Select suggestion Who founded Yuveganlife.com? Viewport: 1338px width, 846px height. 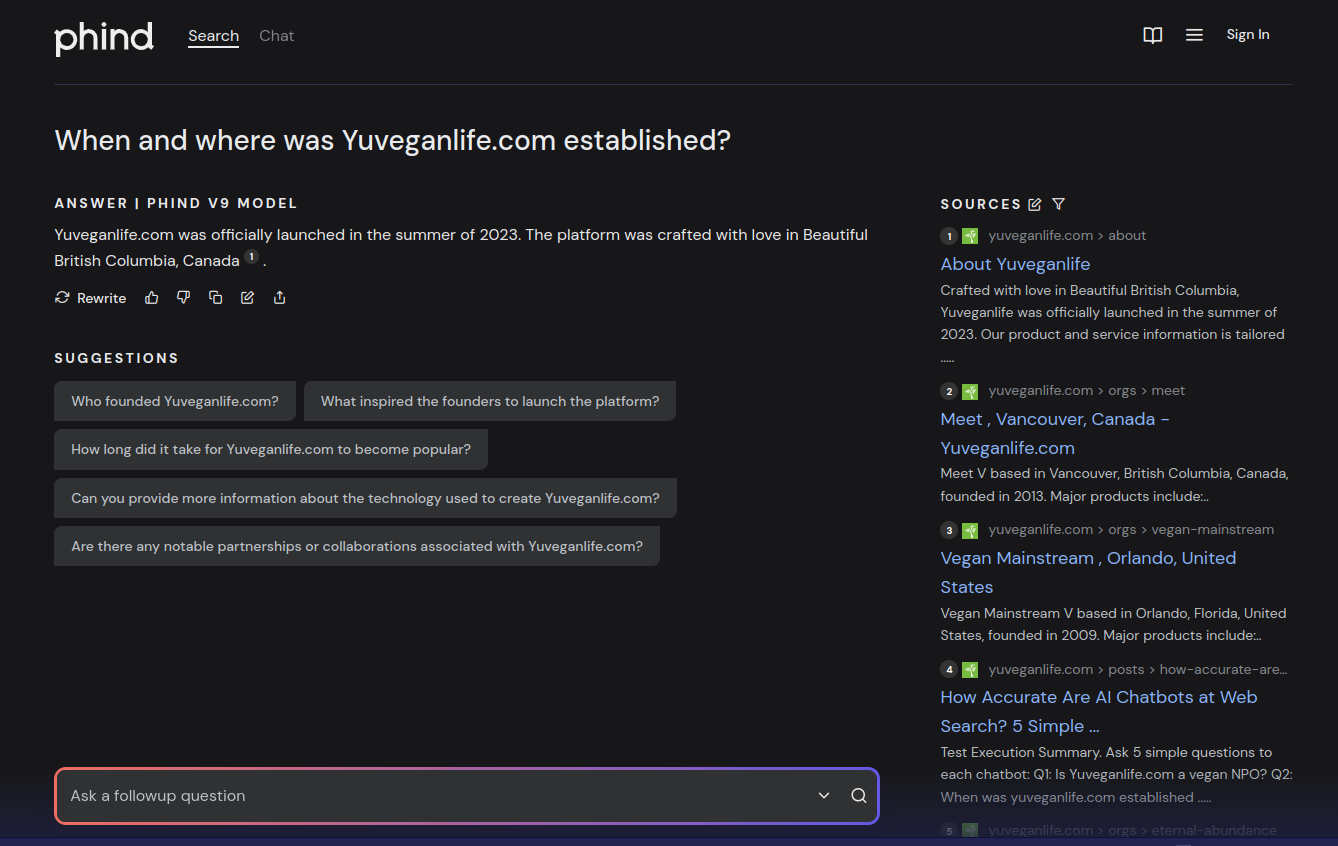pos(175,401)
